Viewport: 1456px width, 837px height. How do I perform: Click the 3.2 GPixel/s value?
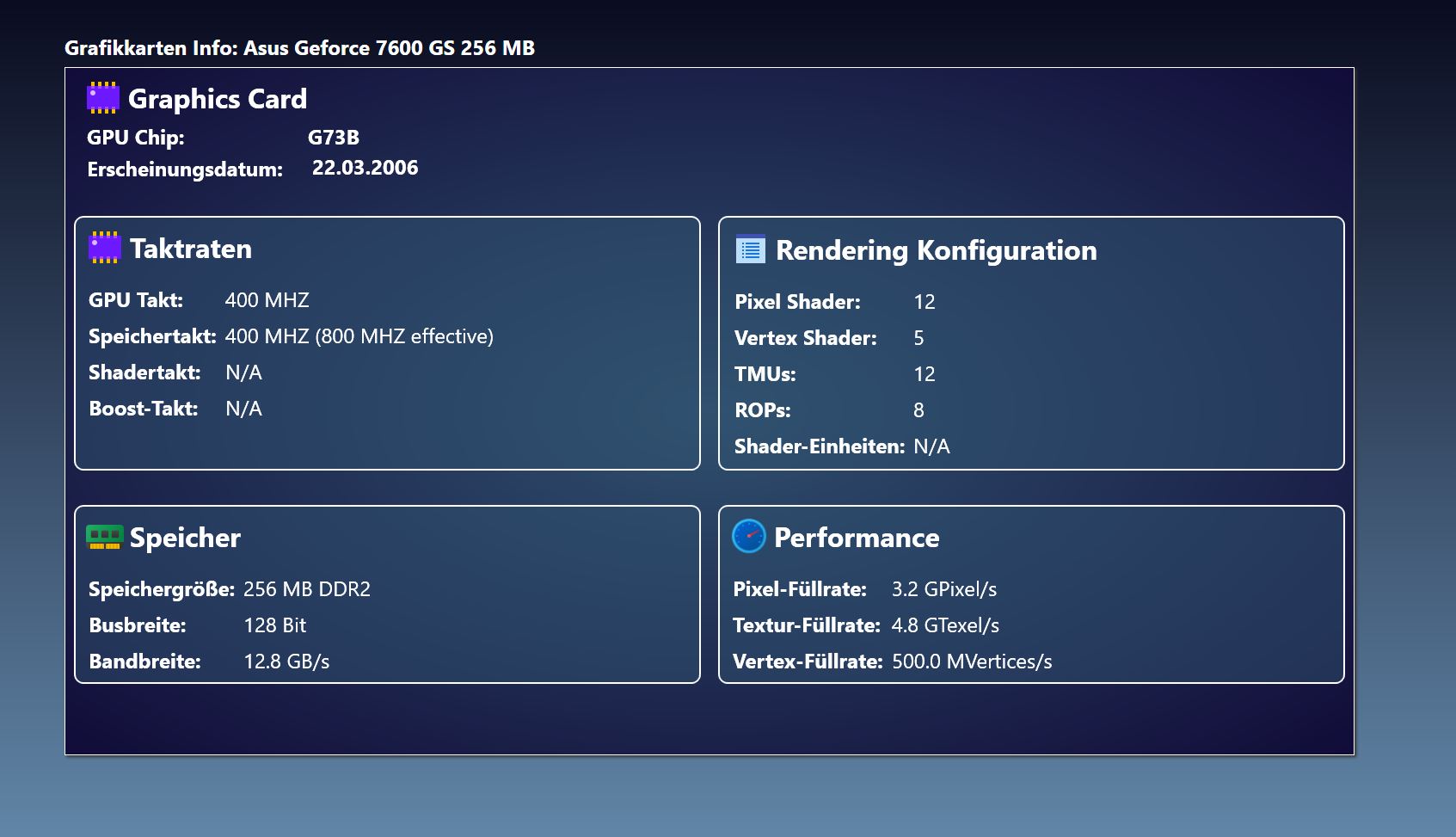pos(944,589)
